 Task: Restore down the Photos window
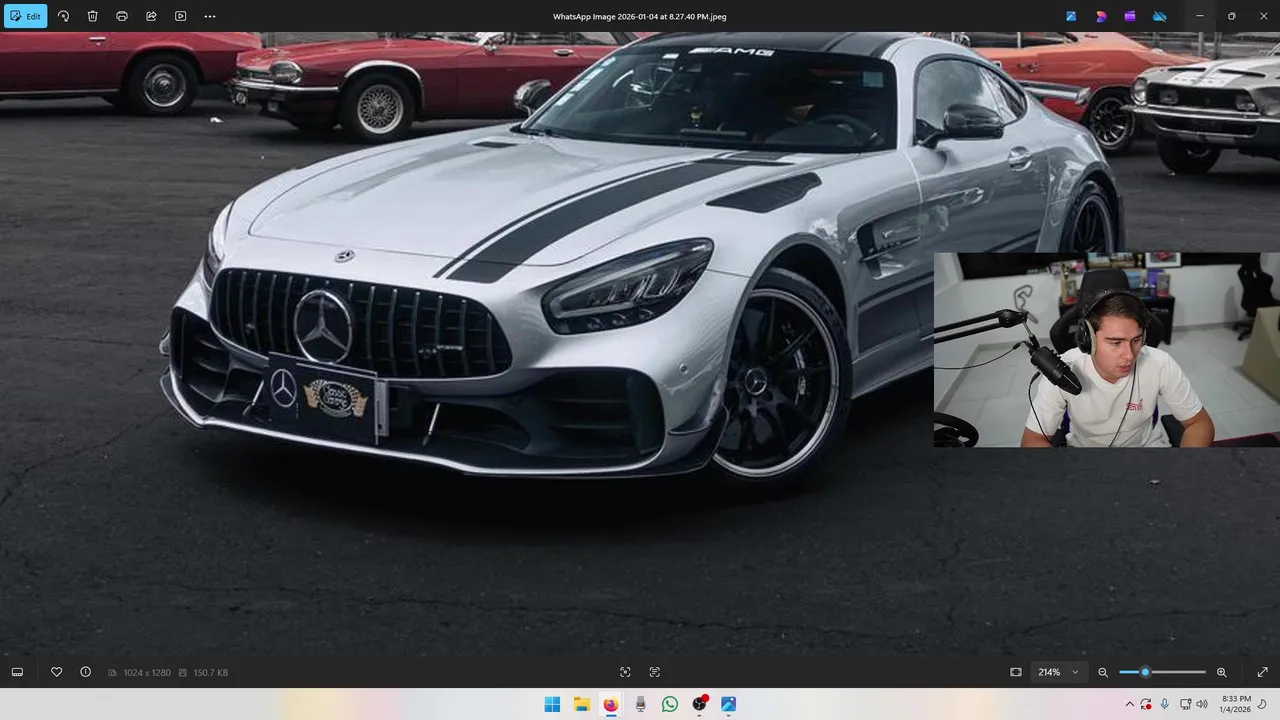[1231, 16]
